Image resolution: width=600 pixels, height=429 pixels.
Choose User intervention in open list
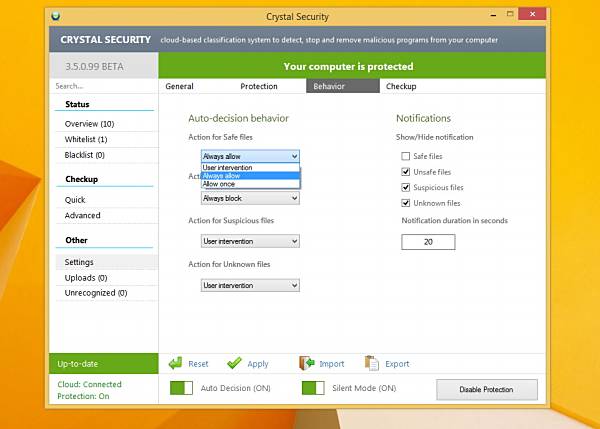[250, 168]
